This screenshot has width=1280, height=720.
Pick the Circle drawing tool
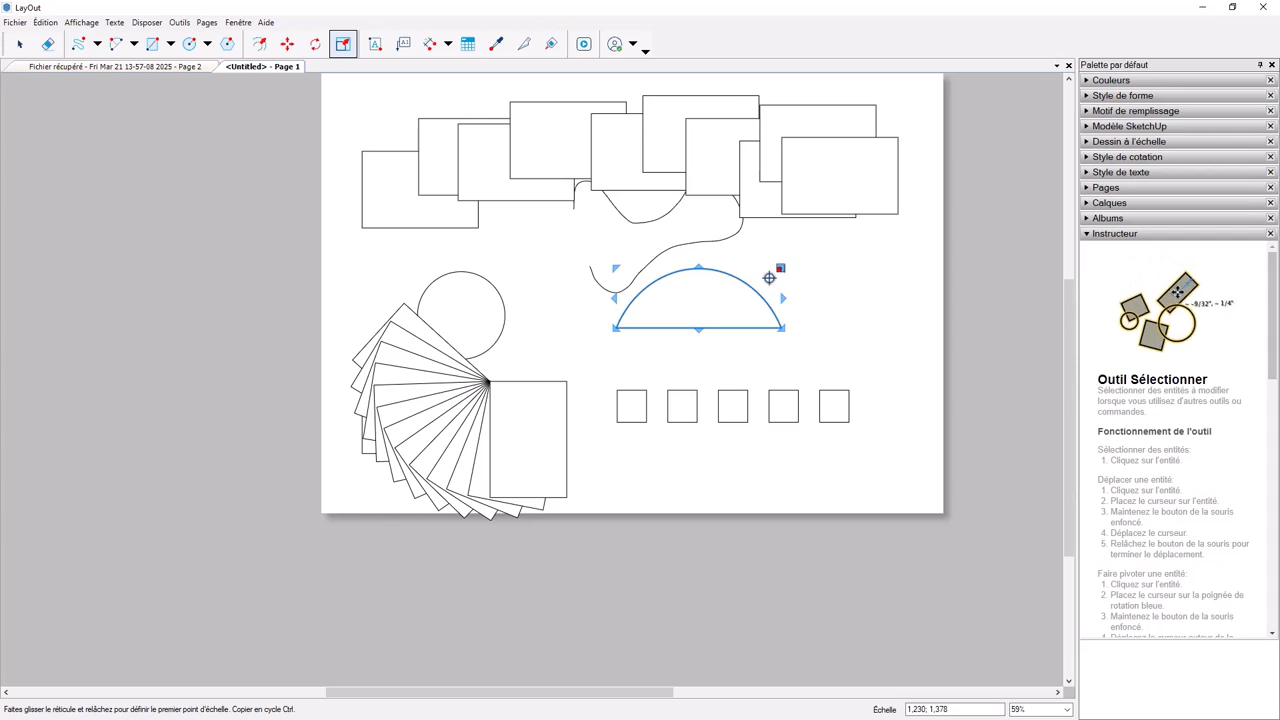189,43
